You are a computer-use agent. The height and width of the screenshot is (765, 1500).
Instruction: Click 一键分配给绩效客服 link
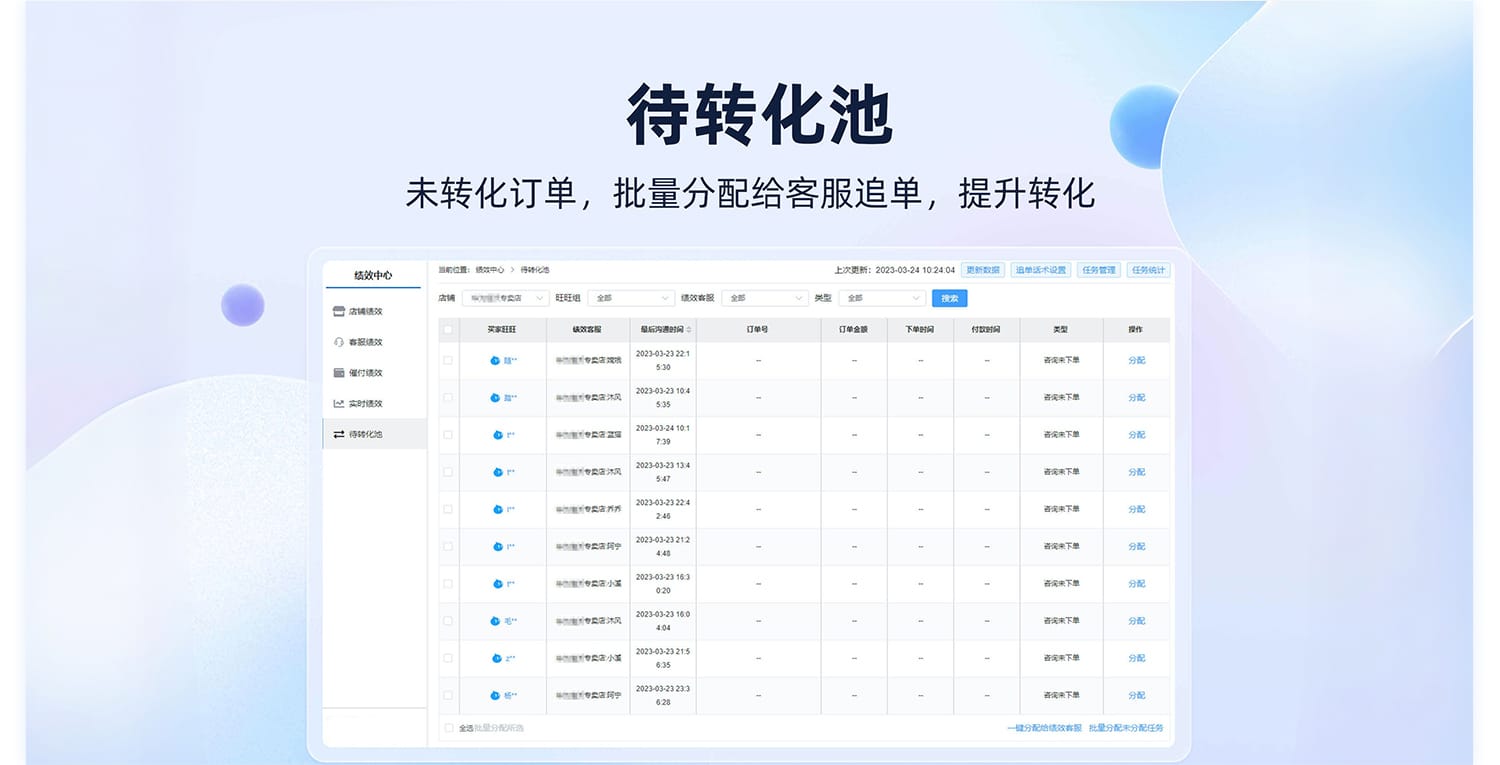click(1044, 728)
